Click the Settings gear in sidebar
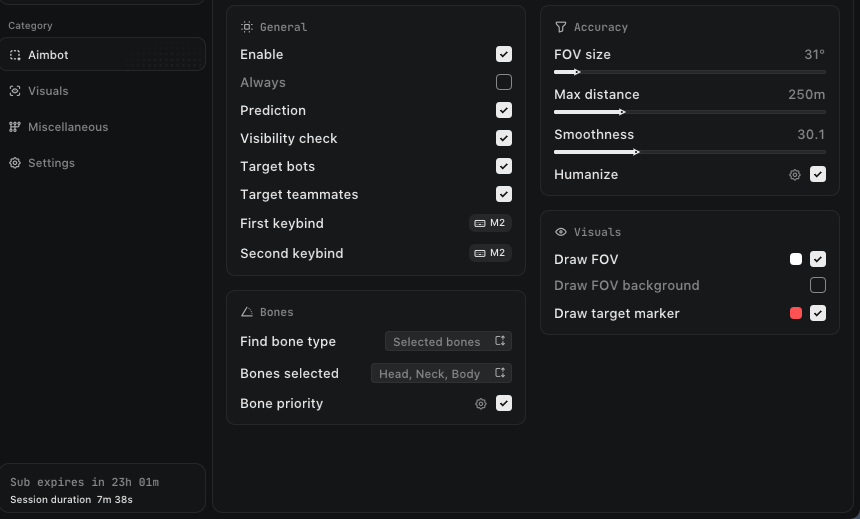This screenshot has height=519, width=860. [15, 163]
